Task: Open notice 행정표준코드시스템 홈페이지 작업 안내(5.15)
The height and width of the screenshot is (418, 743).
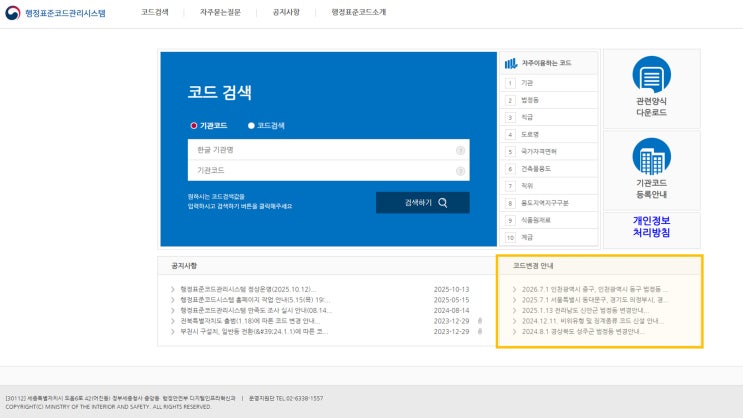Action: (x=255, y=300)
